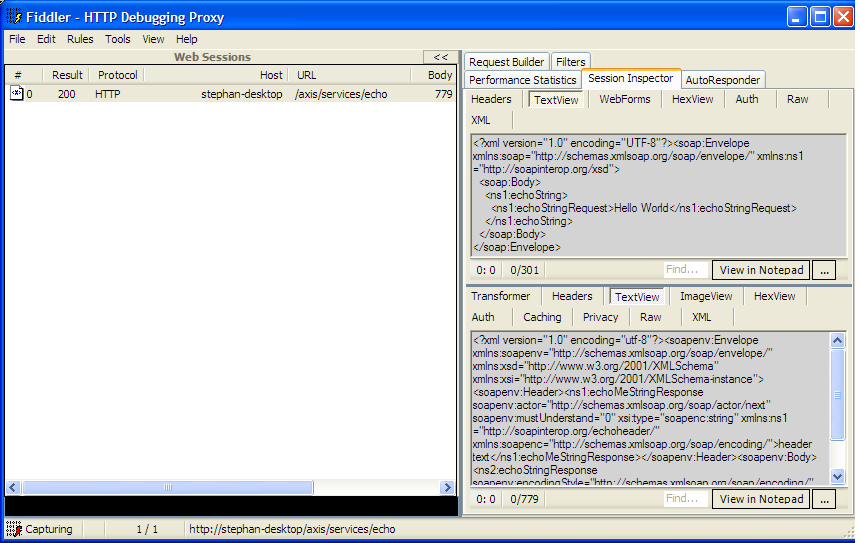Click request pane View in Notepad button
Viewport: 860px width, 543px height.
761,270
